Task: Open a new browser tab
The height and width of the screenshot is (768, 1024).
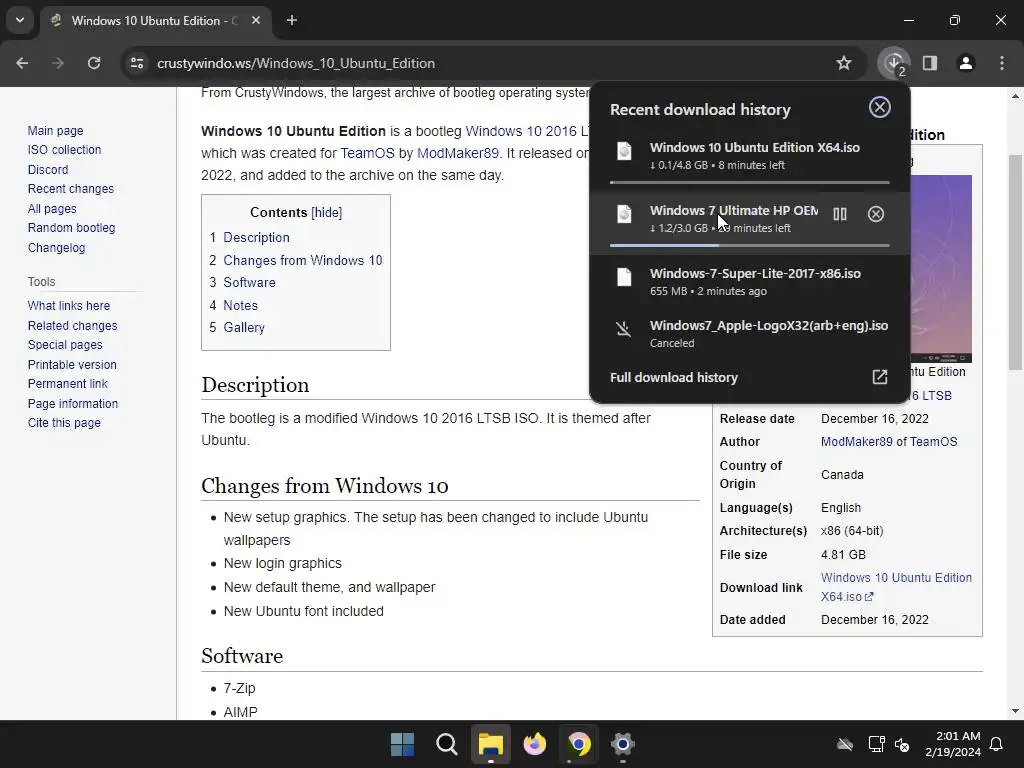Action: point(292,20)
